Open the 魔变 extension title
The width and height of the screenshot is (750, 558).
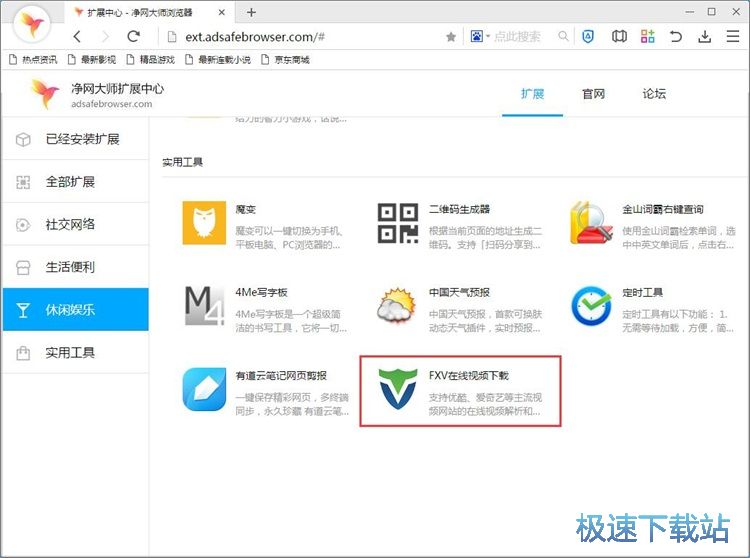coord(246,209)
